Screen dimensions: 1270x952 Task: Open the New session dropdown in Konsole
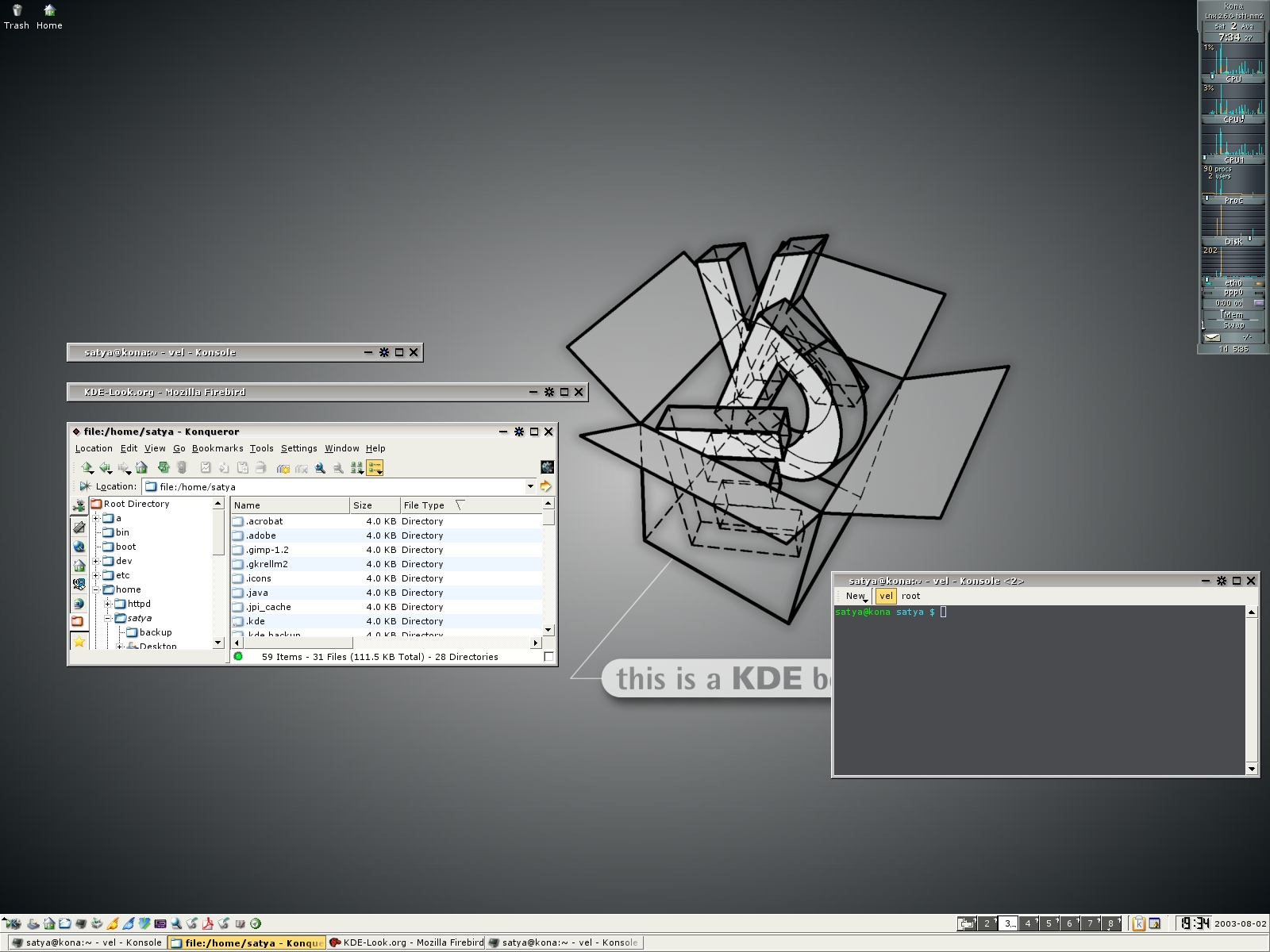click(x=856, y=596)
